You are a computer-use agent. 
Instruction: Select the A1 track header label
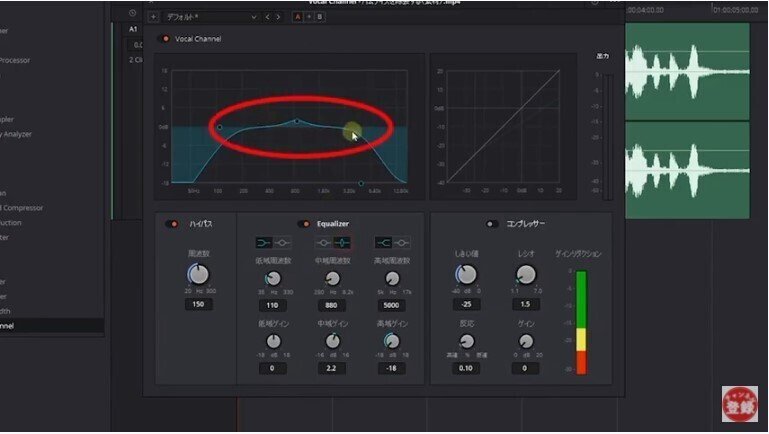click(x=133, y=29)
